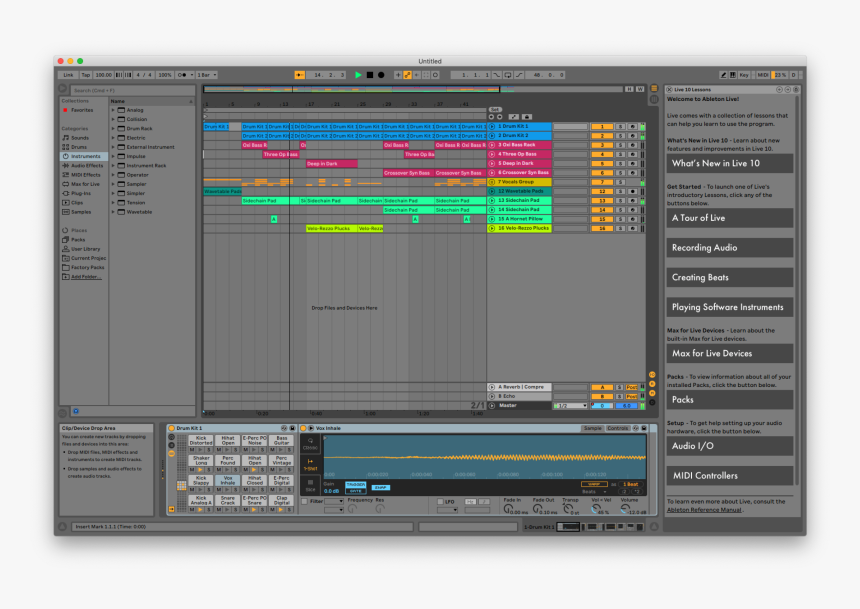
Task: Click the H optimize height button
Action: 629,89
